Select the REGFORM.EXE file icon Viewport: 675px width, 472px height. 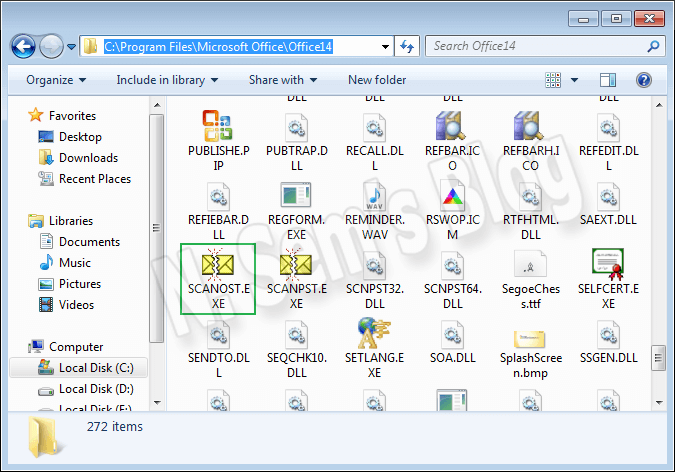296,195
